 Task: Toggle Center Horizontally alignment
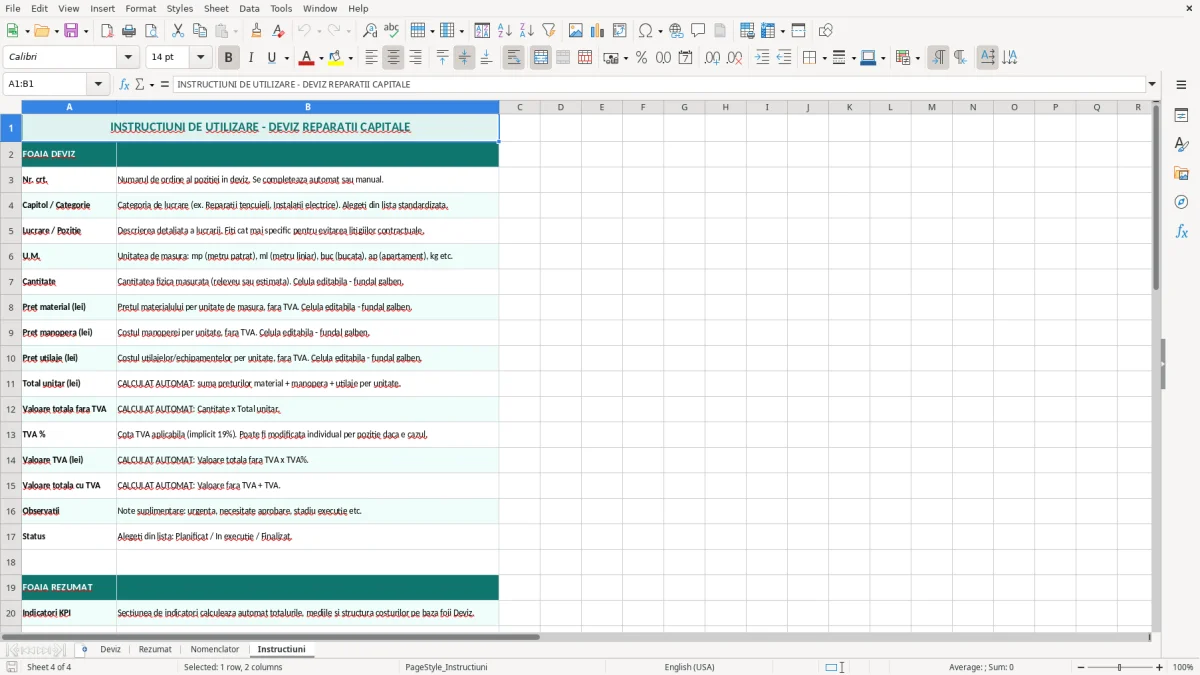pos(393,58)
